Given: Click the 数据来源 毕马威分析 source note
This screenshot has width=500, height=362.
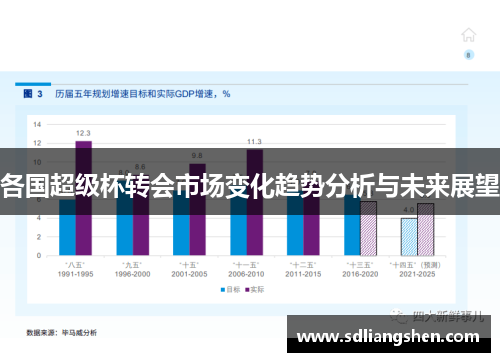Looking at the screenshot, I should [x=62, y=333].
